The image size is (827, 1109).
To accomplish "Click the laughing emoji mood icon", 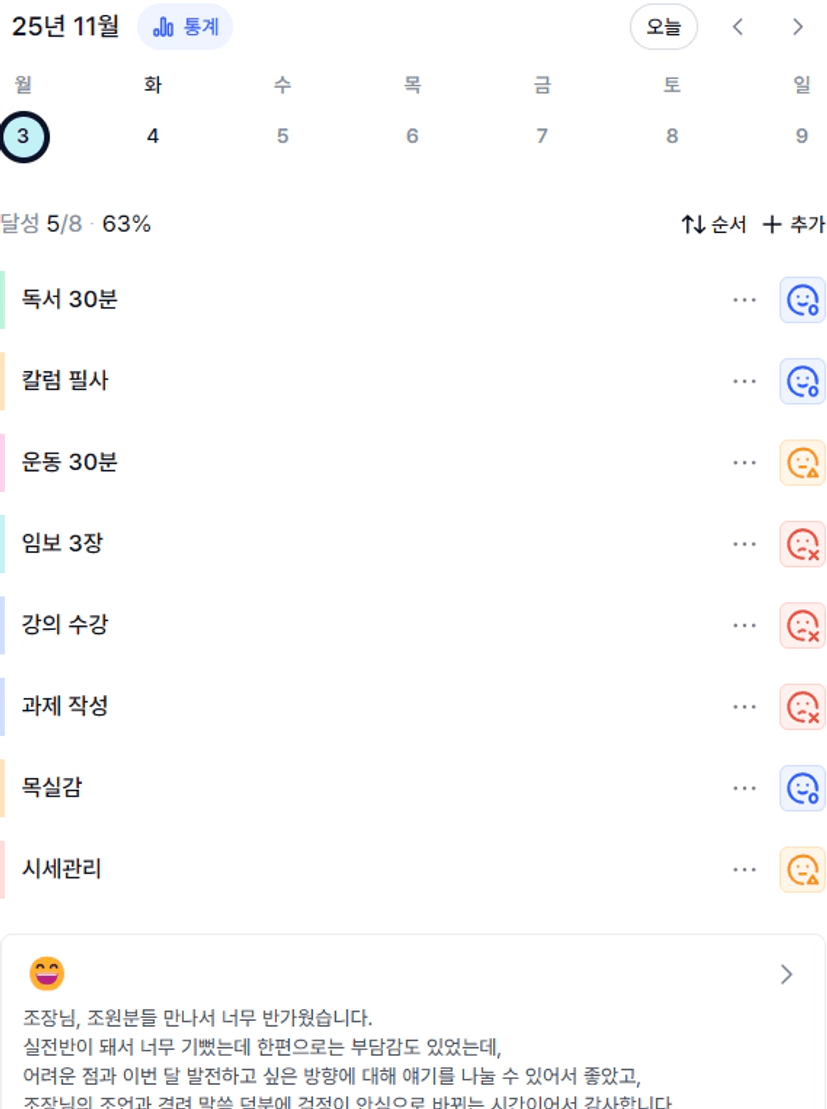I will (47, 973).
